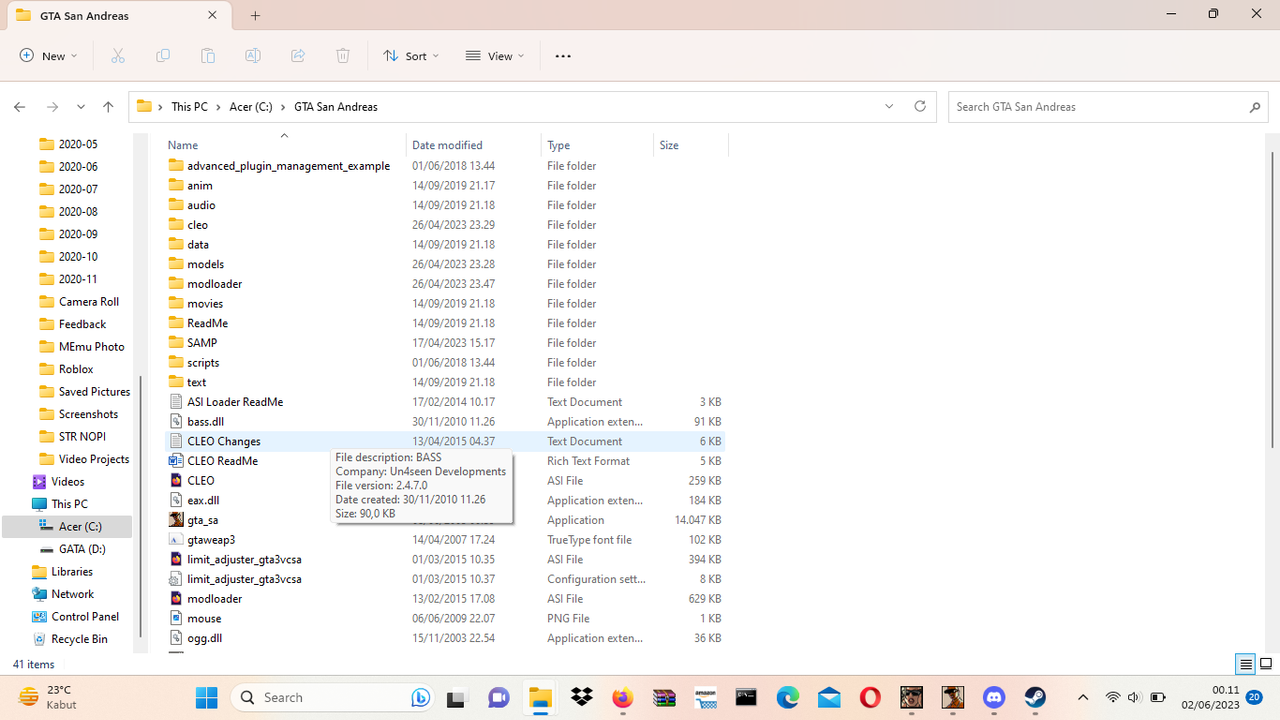Open Steam from the taskbar
The image size is (1280, 720).
tap(1035, 697)
